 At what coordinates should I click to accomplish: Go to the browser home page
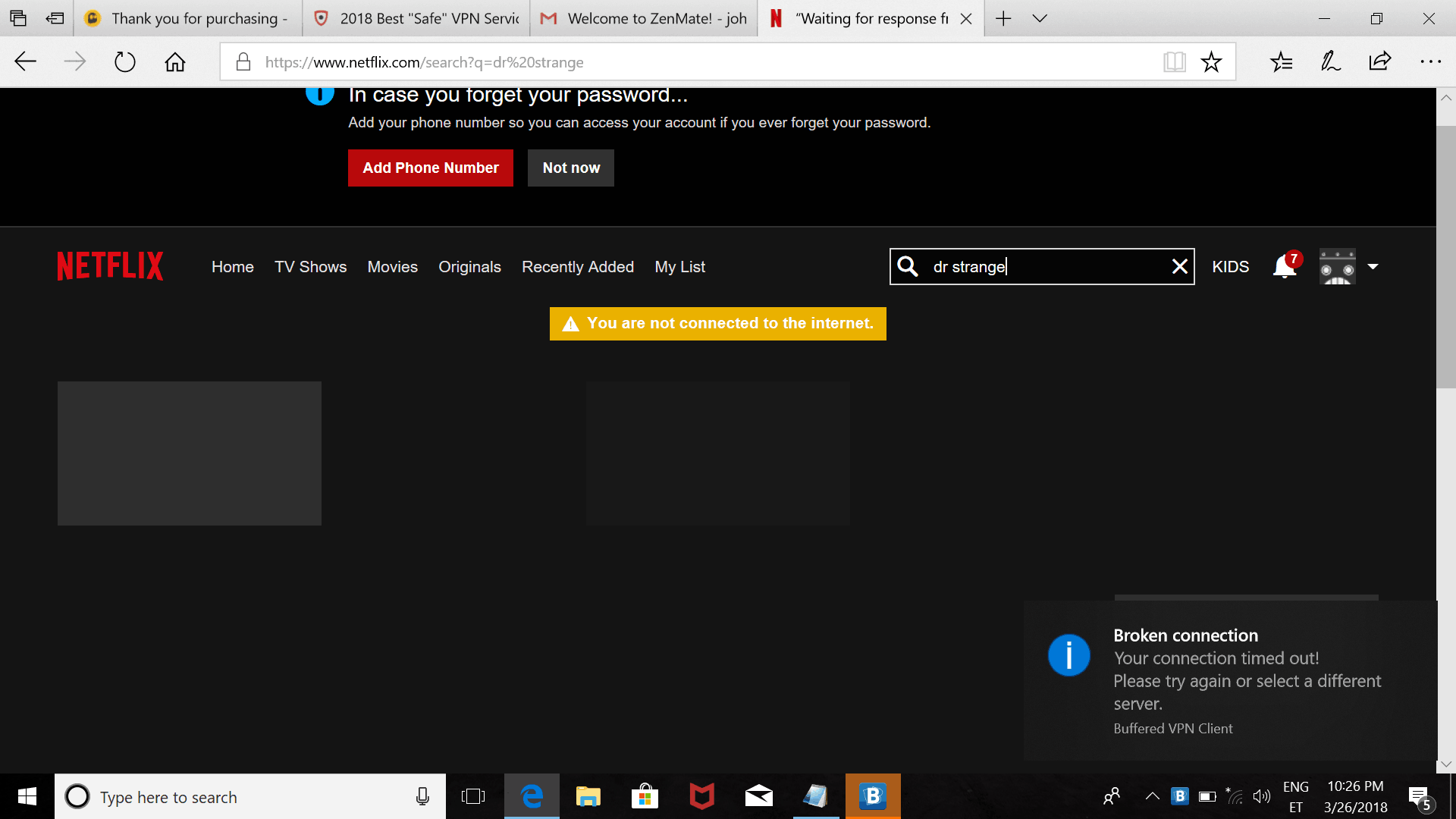[175, 61]
